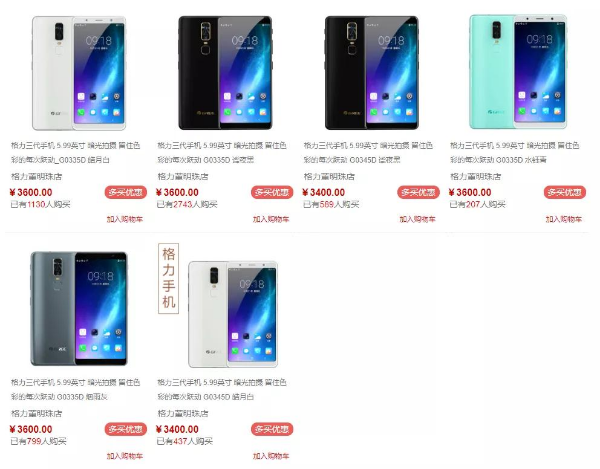600x469 pixels.
Task: Add the 2743-buyer black phone to cart
Action: (271, 219)
